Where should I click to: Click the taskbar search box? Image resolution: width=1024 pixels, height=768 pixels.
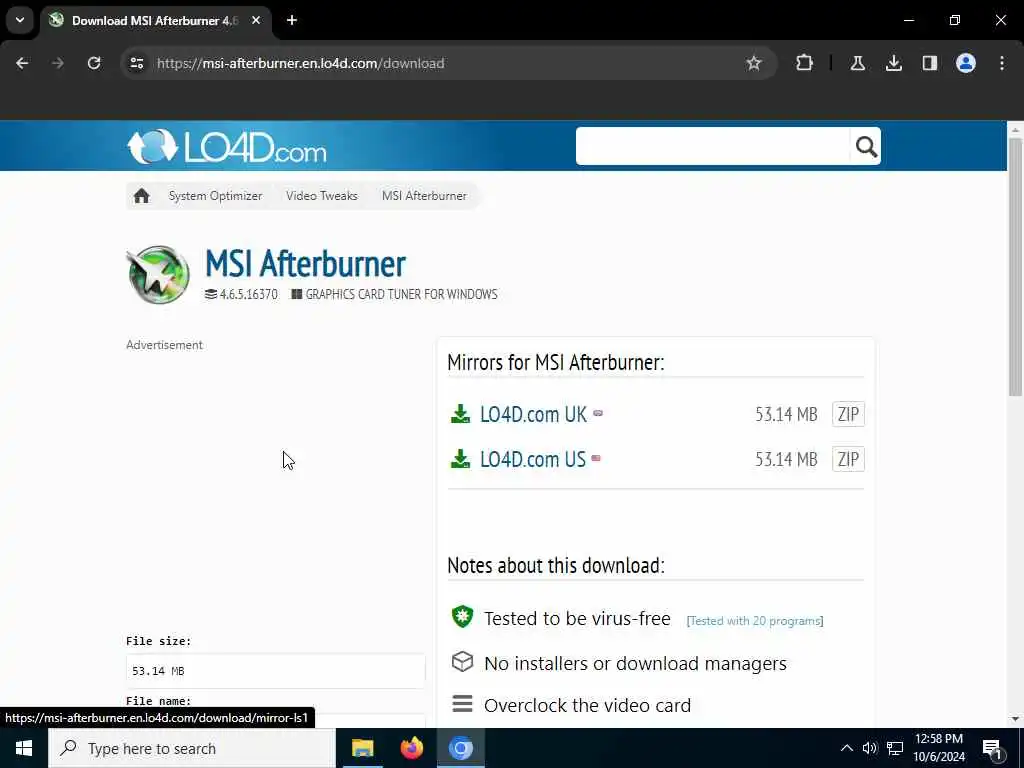[192, 748]
